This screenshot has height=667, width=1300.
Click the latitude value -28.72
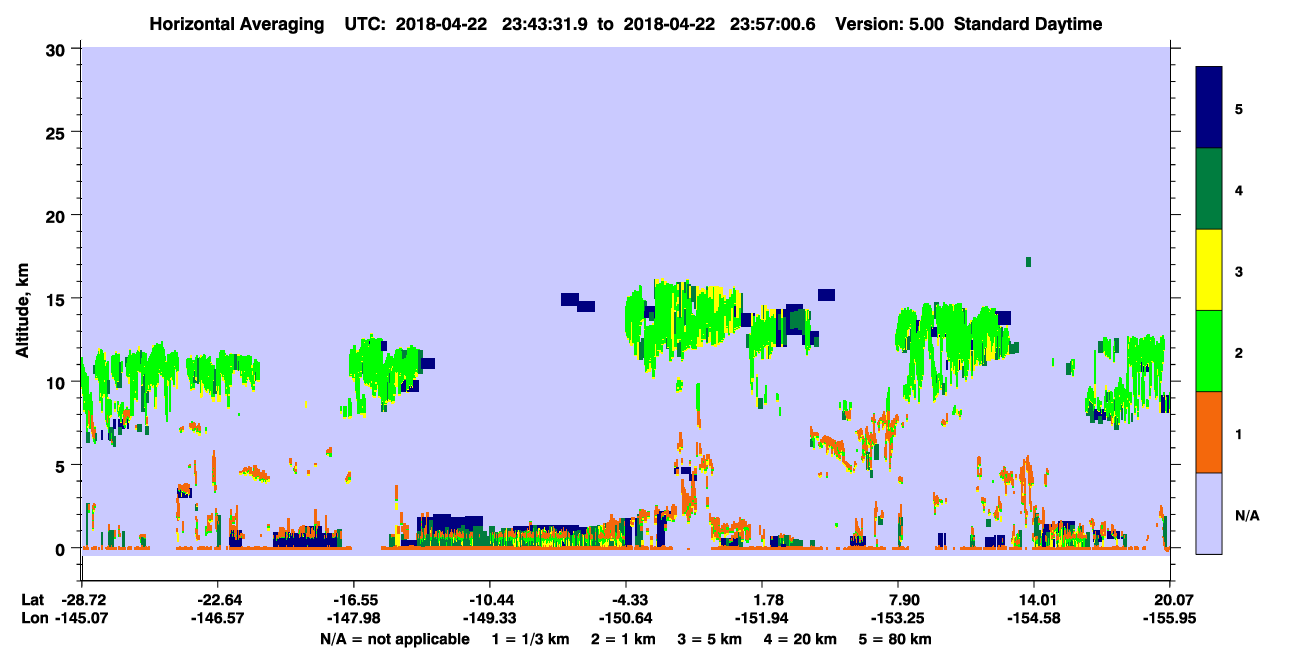(82, 600)
